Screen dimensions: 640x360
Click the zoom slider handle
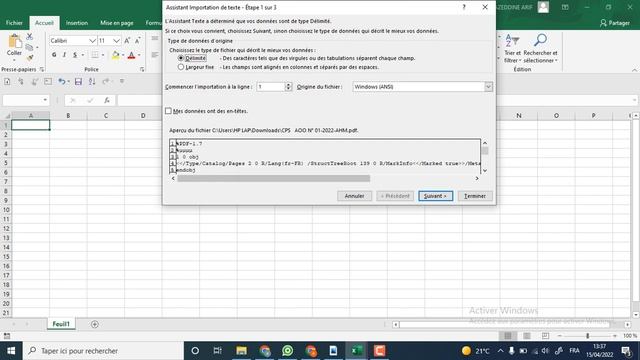pos(587,336)
